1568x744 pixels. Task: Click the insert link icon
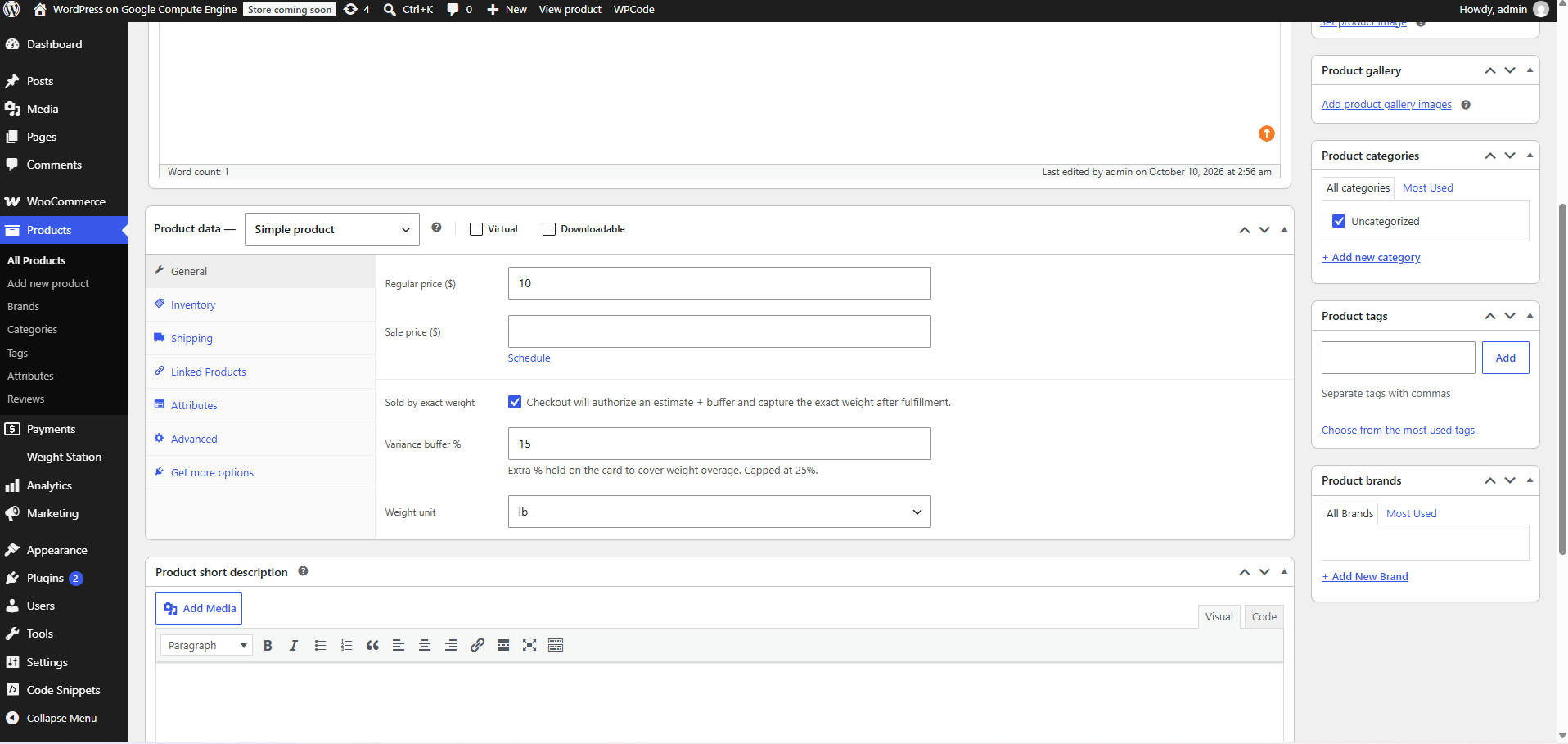(x=477, y=645)
